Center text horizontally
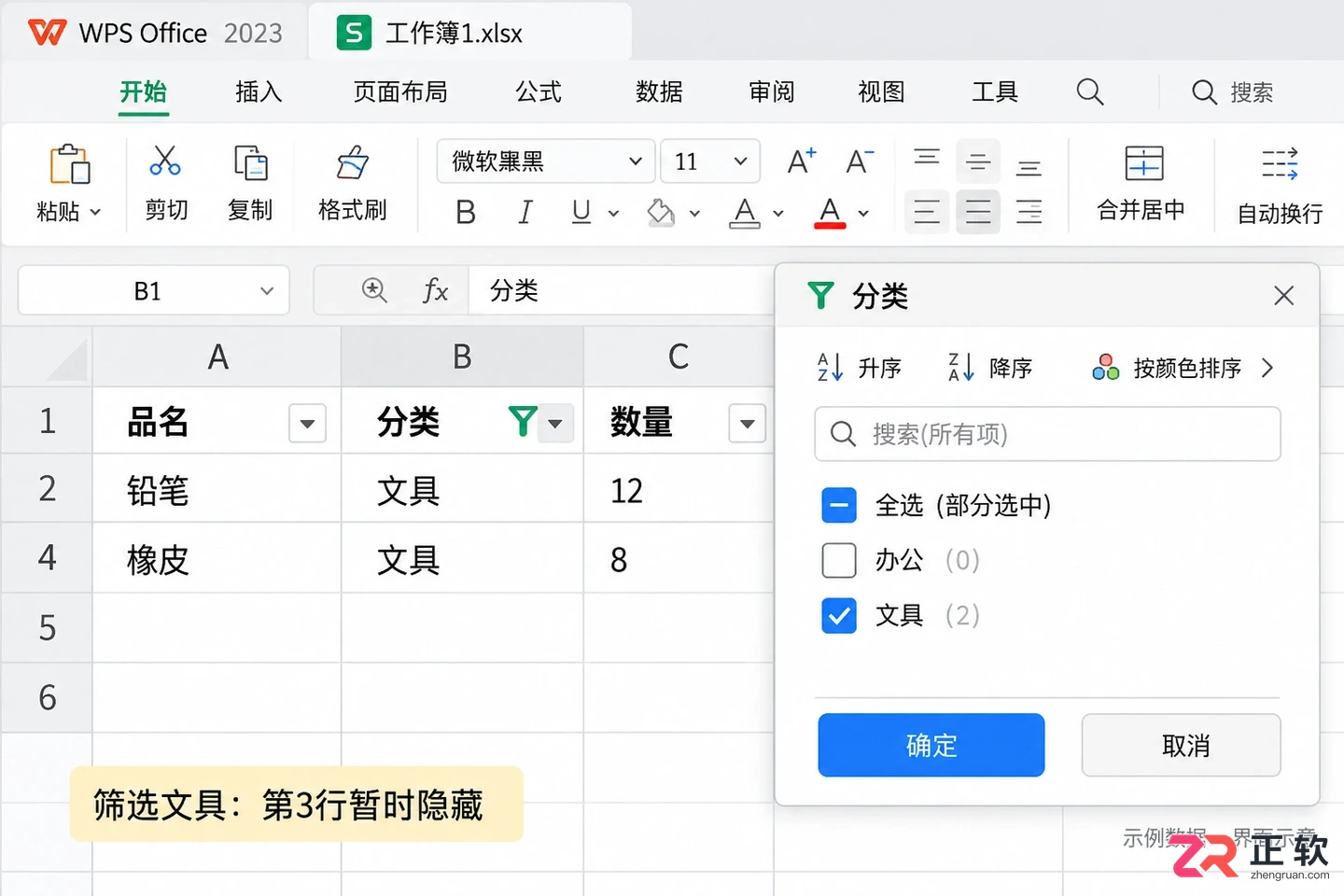1344x896 pixels. (x=978, y=212)
